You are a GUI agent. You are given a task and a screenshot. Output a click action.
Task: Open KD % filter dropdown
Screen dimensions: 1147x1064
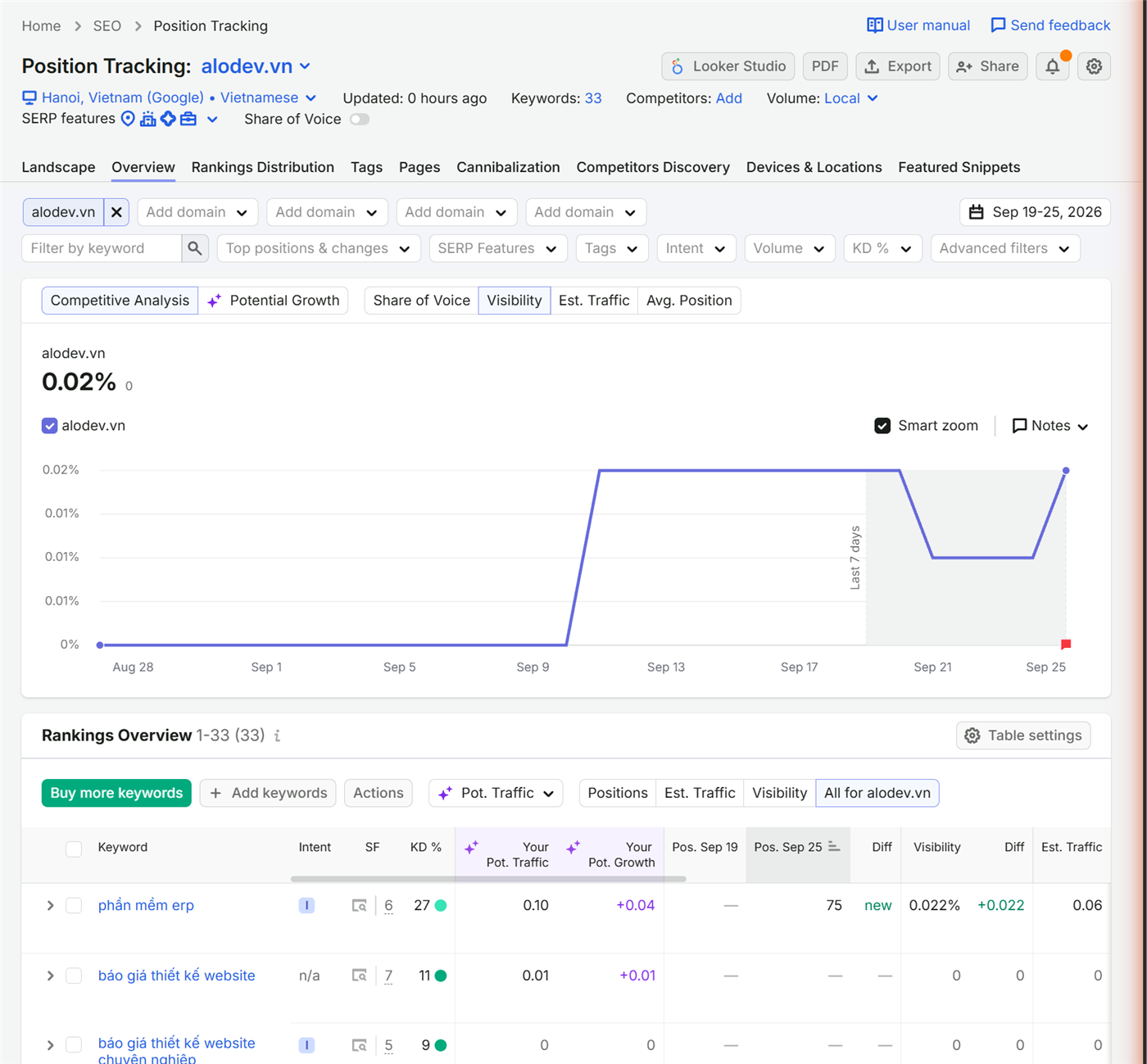tap(883, 248)
